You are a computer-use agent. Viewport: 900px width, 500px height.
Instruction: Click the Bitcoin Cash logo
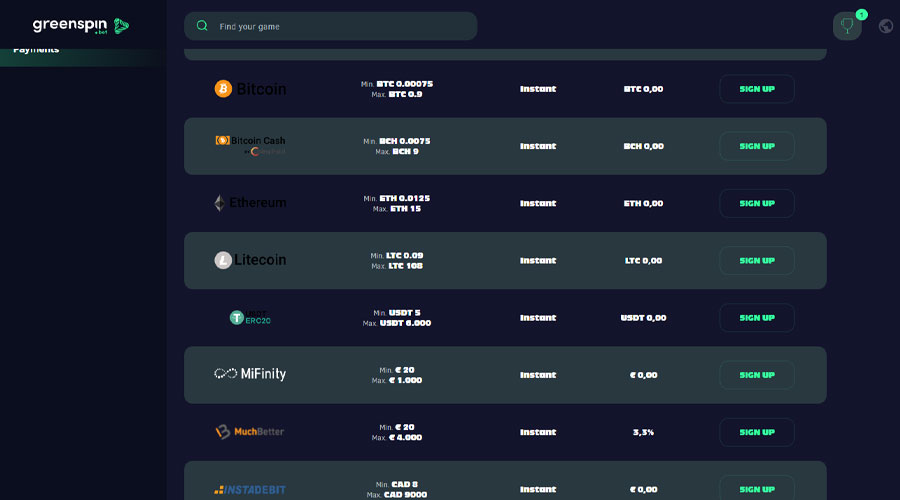click(x=250, y=146)
